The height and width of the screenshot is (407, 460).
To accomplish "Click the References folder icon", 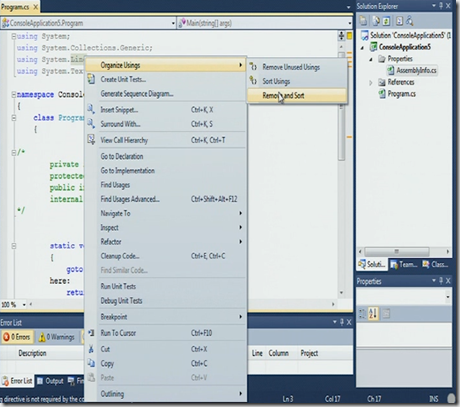I will pyautogui.click(x=382, y=82).
